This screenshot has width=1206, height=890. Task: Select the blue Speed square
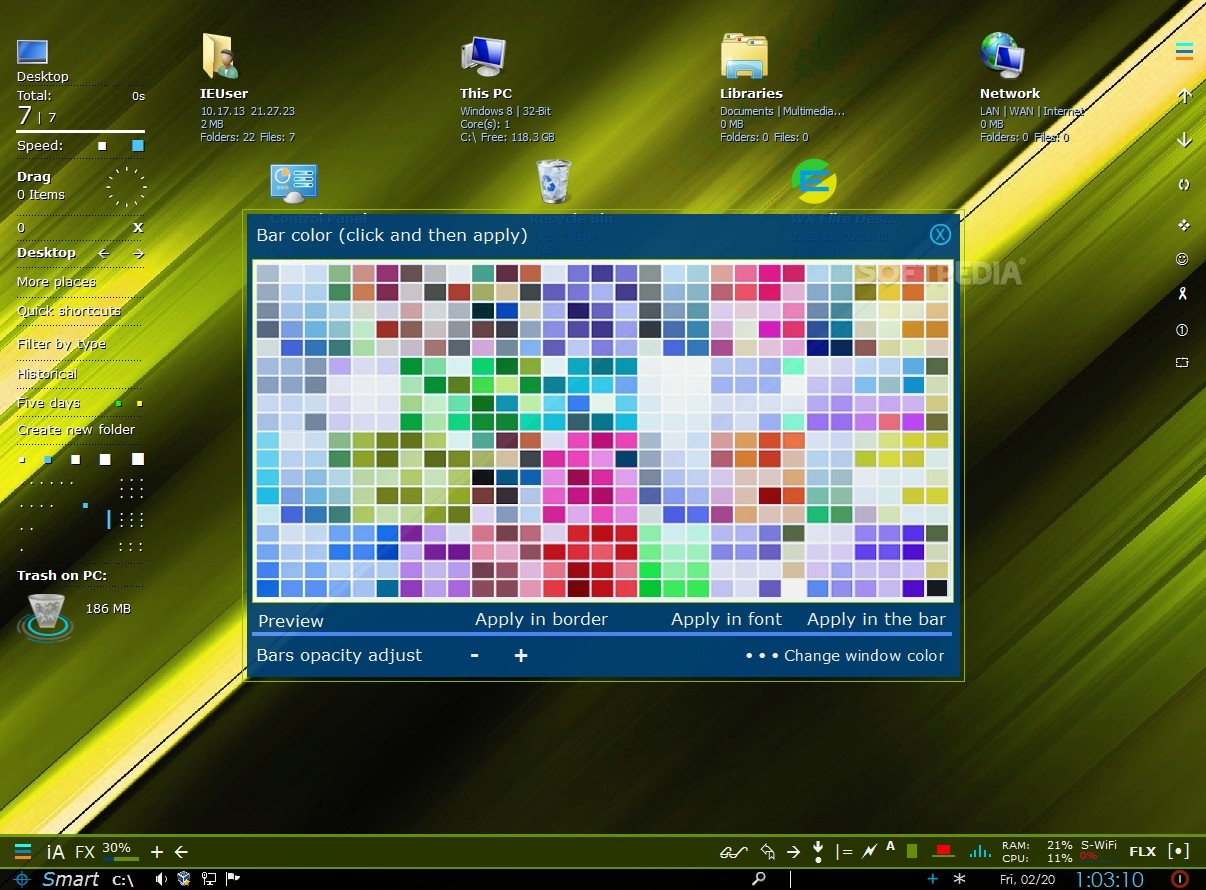click(138, 146)
